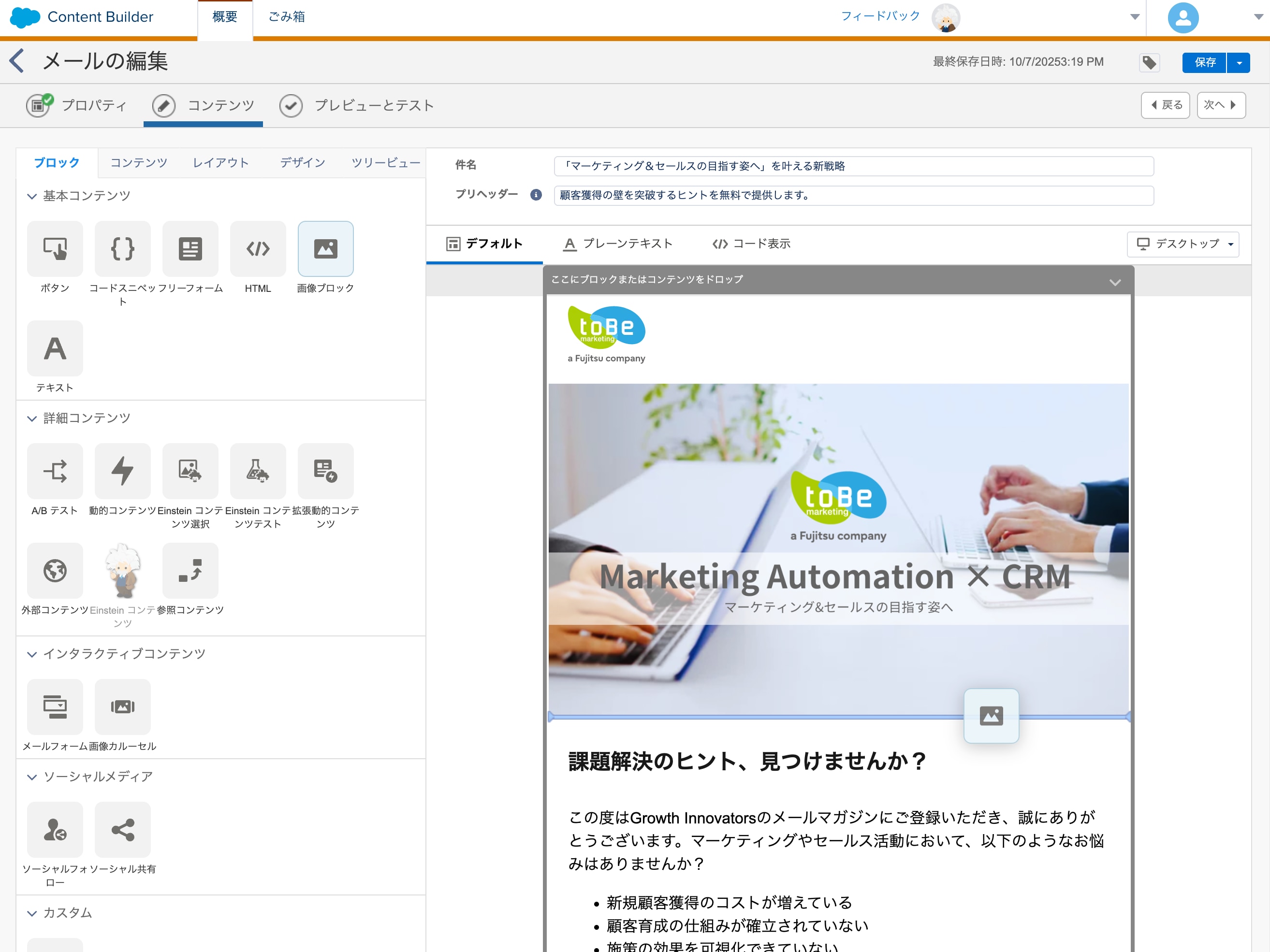The image size is (1270, 952).
Task: Select the HTML block icon
Action: 258,248
